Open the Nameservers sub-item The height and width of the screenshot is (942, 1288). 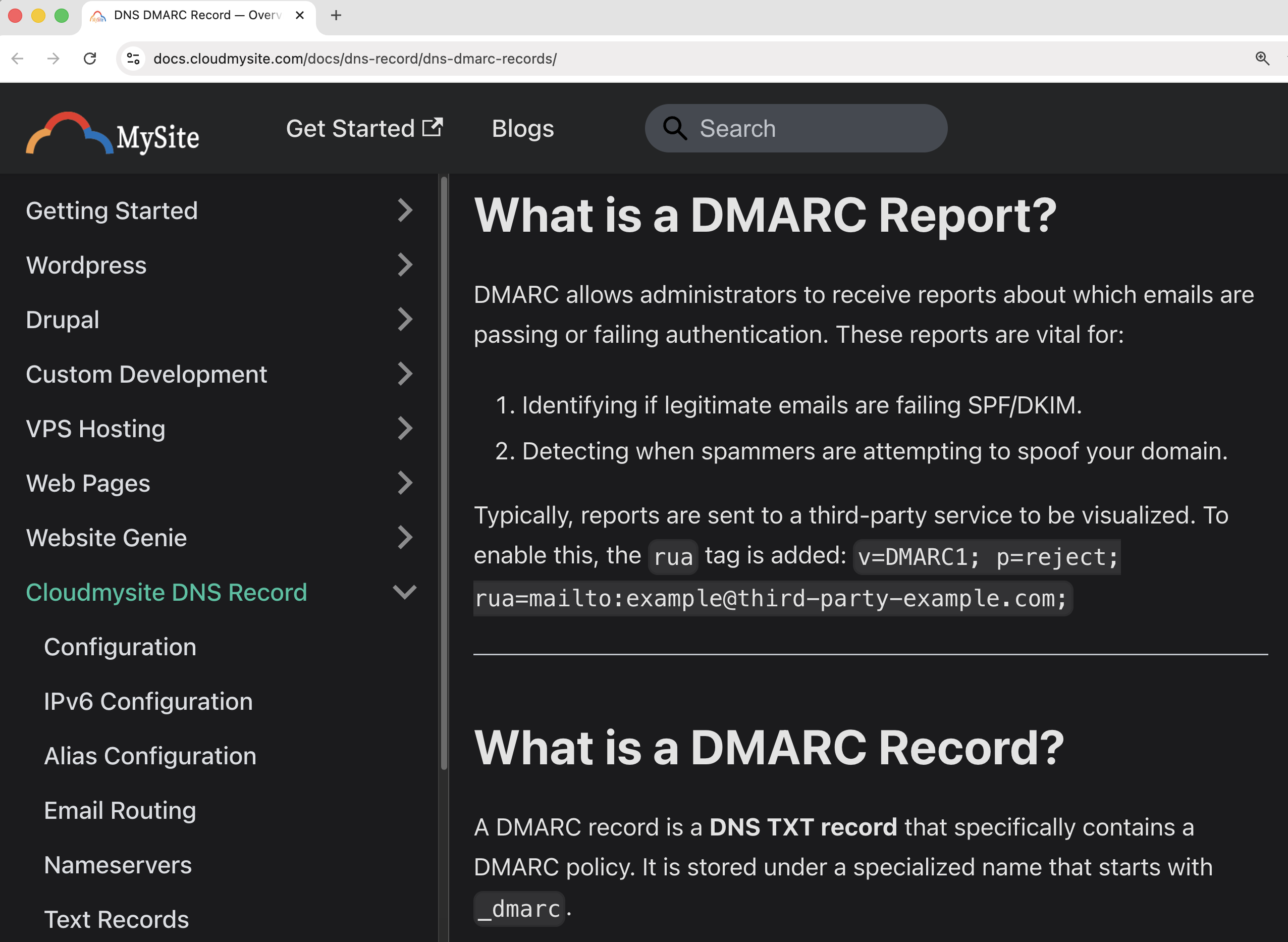pos(118,865)
